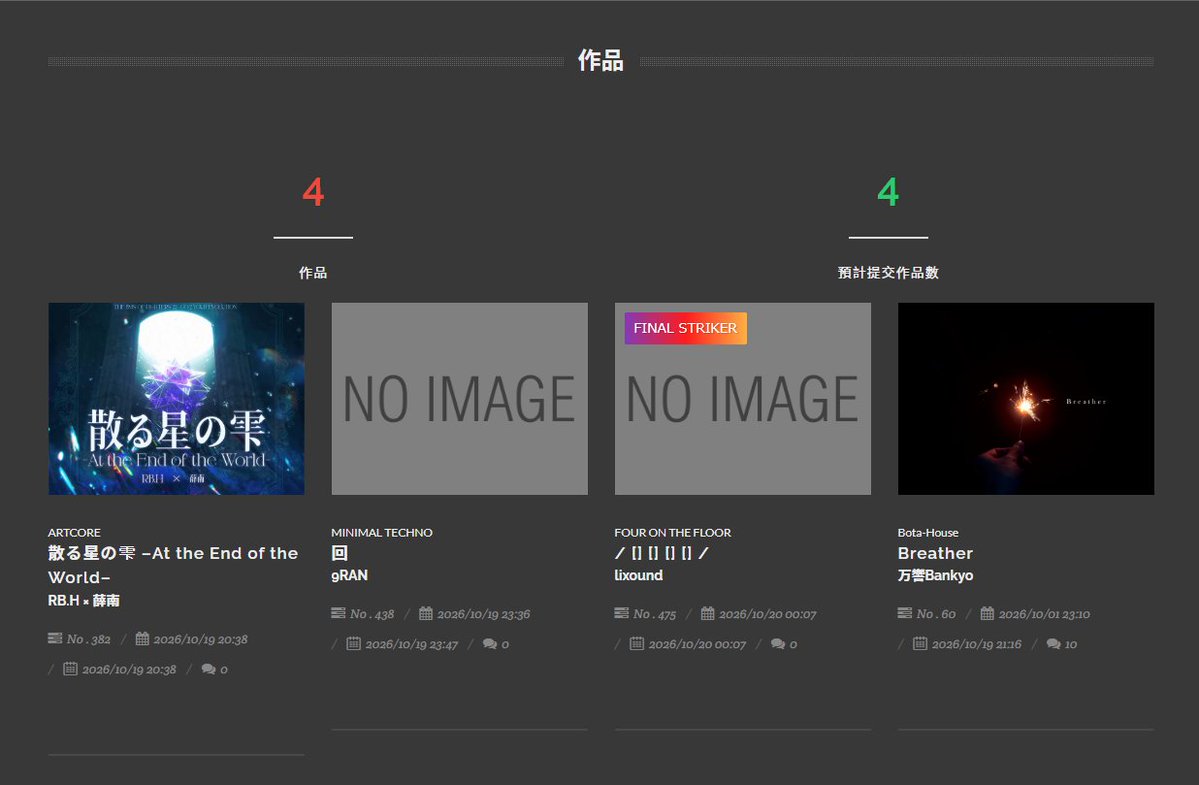Open the 散る星の雫 –At the End of the World– title

[173, 565]
